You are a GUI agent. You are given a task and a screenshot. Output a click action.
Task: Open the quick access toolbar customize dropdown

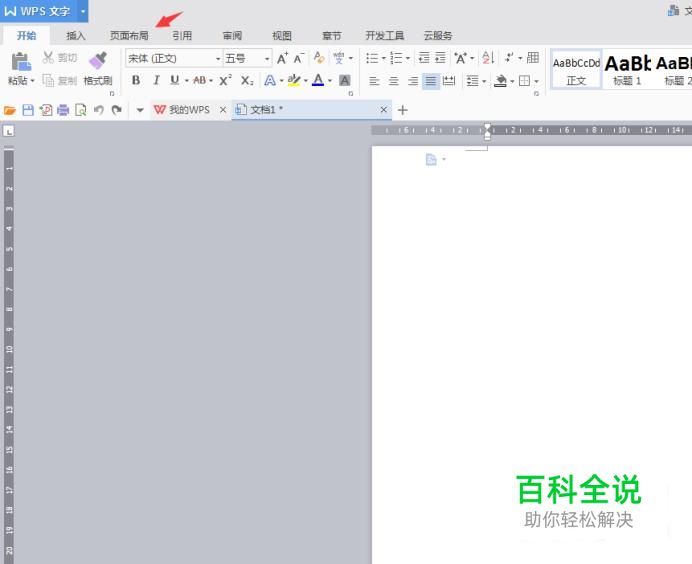140,110
